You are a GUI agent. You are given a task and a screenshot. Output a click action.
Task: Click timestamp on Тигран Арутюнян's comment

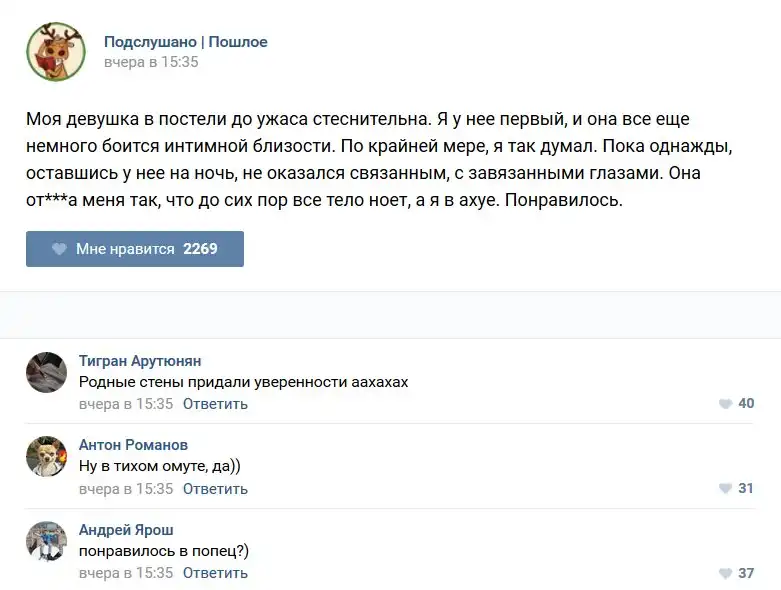coord(126,404)
